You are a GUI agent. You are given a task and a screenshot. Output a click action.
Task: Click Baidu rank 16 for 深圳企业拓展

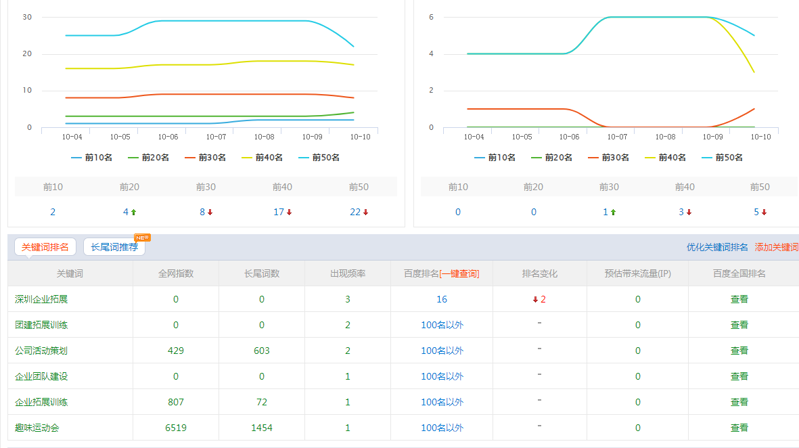(442, 299)
